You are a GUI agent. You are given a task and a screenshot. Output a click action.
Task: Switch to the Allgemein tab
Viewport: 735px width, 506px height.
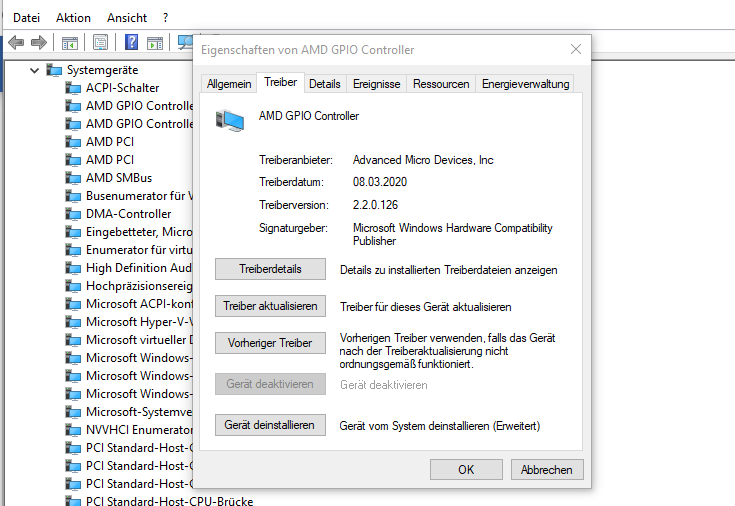(x=229, y=84)
